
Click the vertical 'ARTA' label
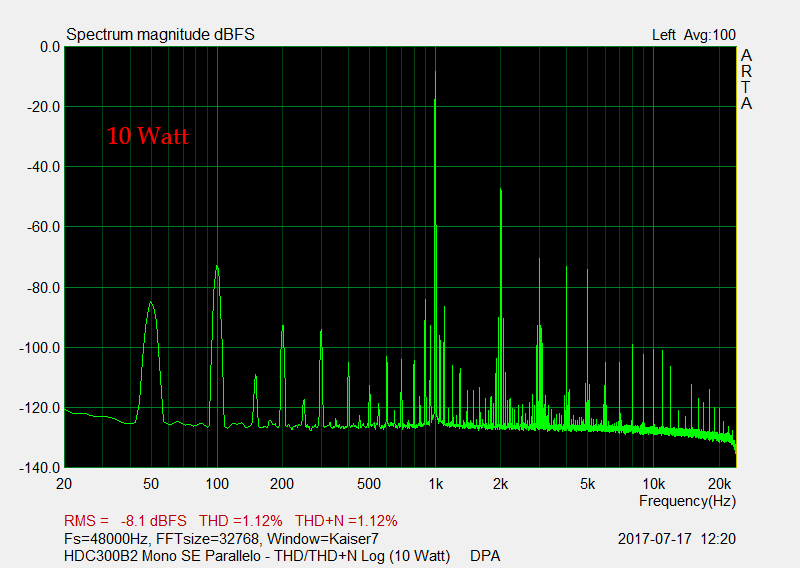click(x=746, y=79)
